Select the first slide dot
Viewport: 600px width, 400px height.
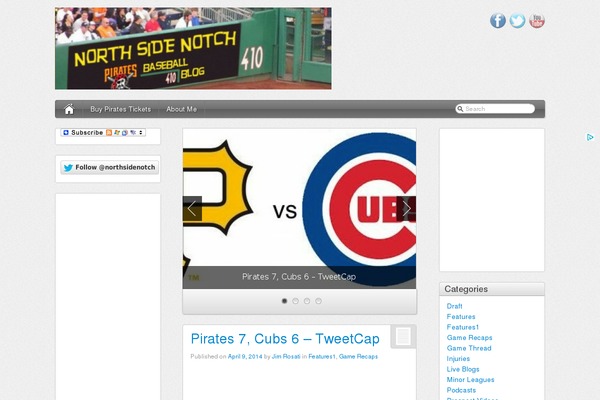click(x=284, y=301)
